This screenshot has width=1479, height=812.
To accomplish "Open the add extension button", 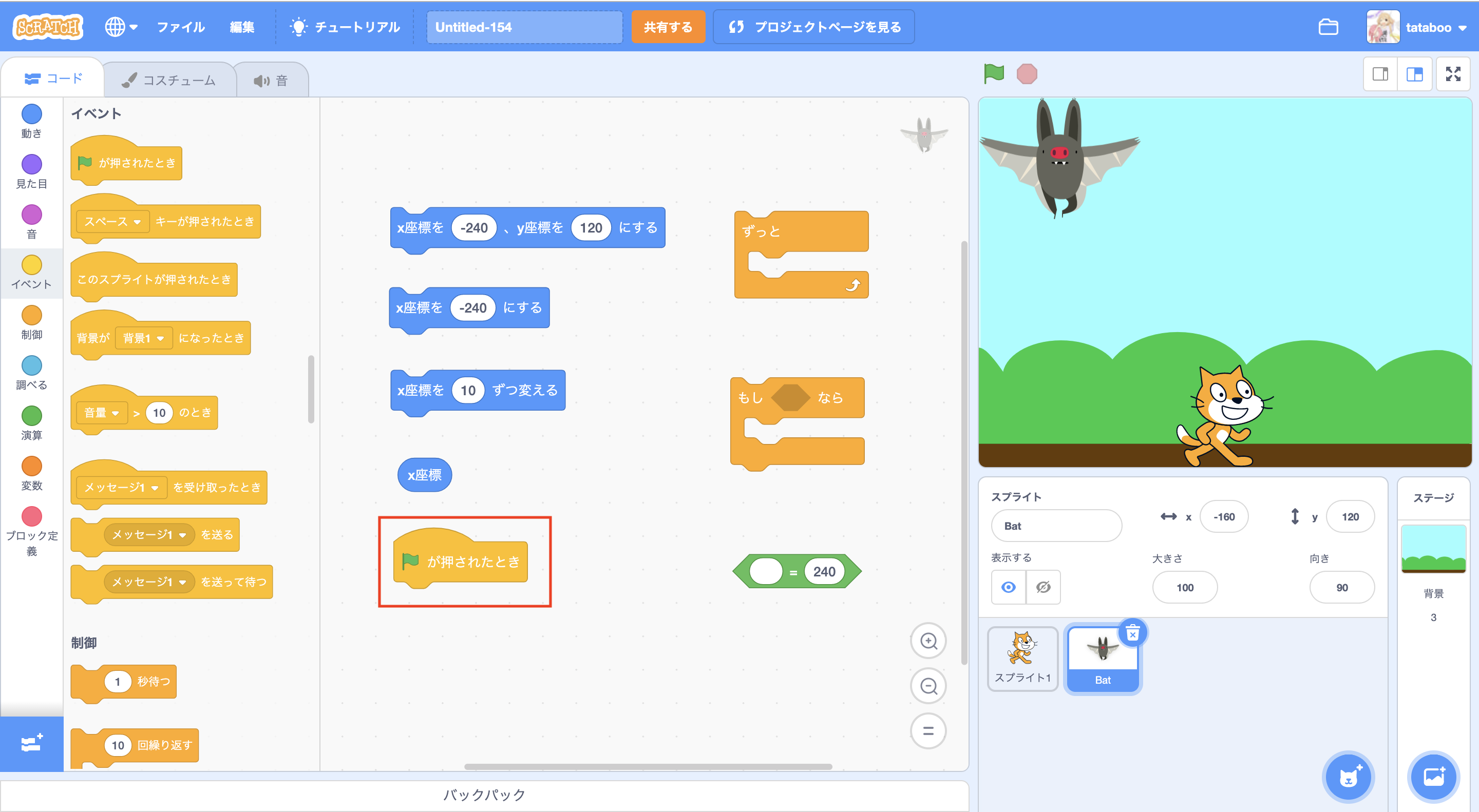I will pos(31,744).
